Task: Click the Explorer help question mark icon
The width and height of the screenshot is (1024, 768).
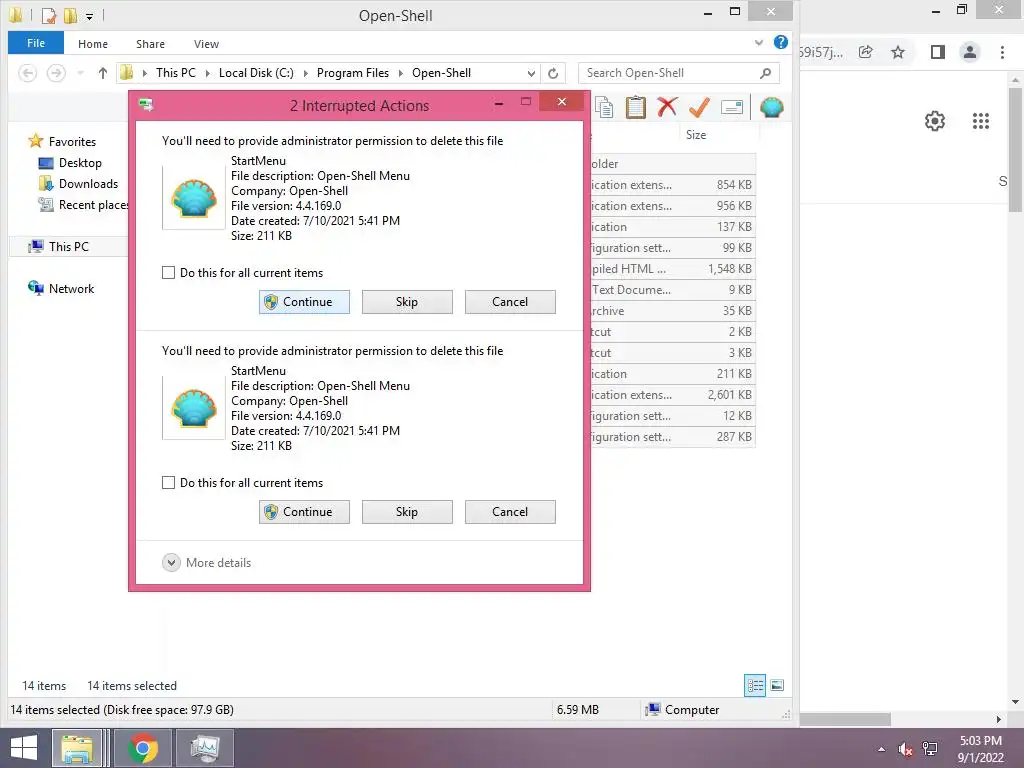Action: (x=780, y=42)
